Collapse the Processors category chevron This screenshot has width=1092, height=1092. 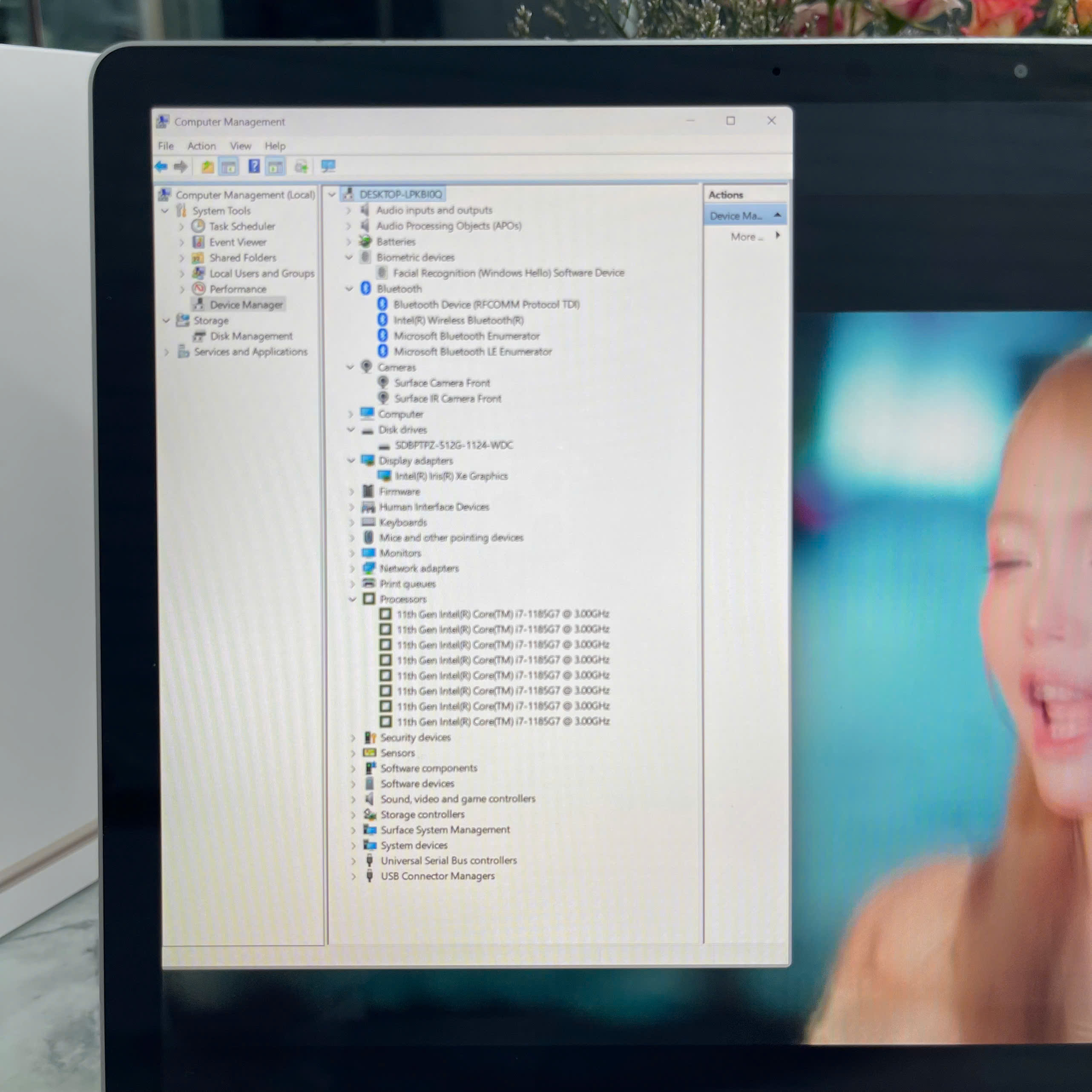353,599
